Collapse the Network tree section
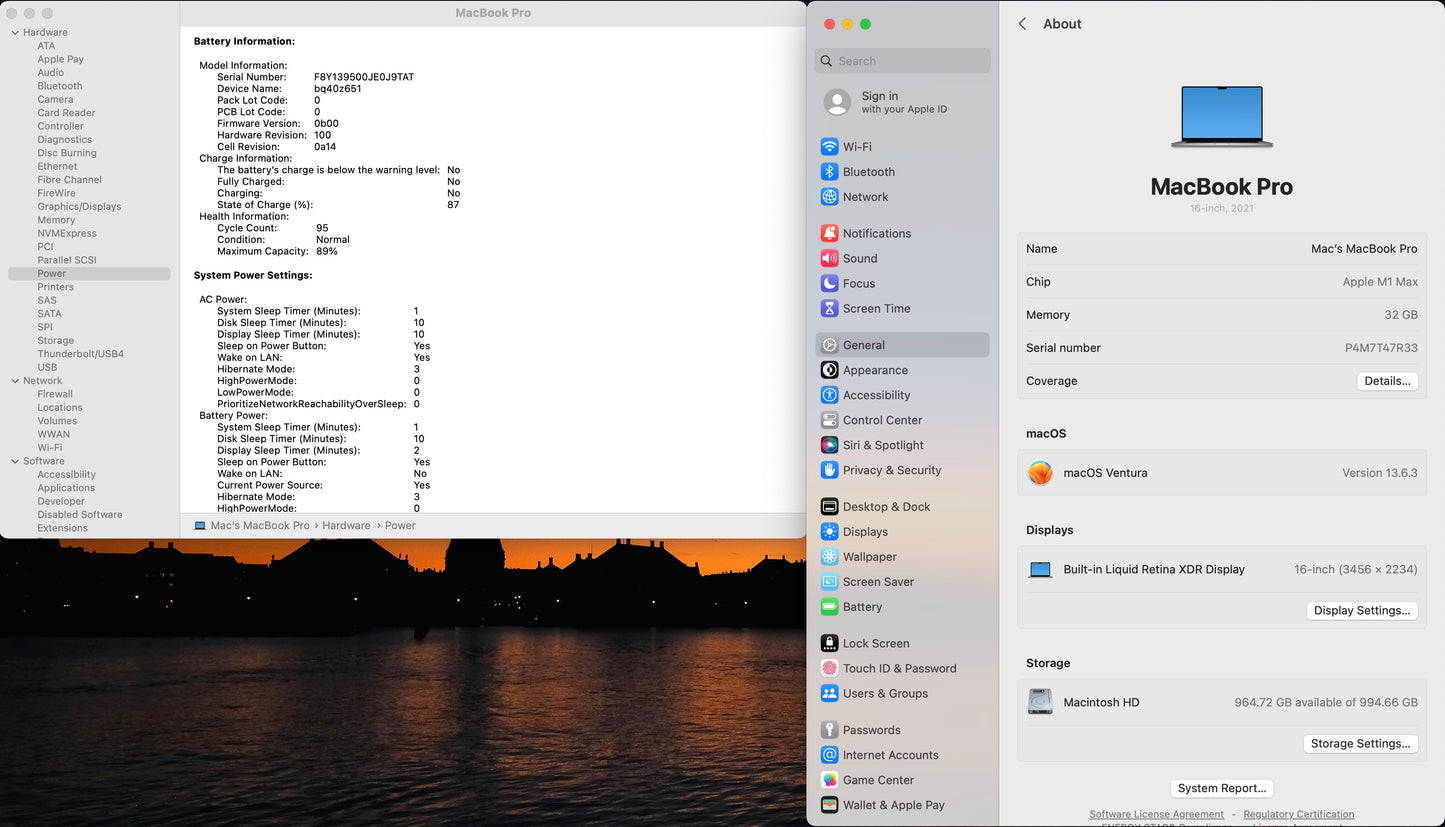 pos(15,381)
